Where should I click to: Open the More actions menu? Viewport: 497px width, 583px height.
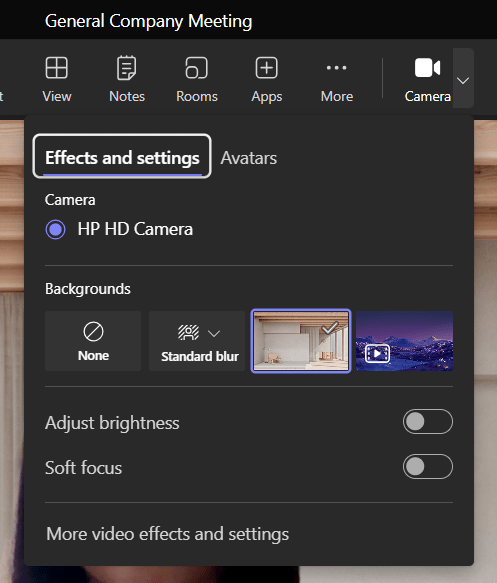337,79
